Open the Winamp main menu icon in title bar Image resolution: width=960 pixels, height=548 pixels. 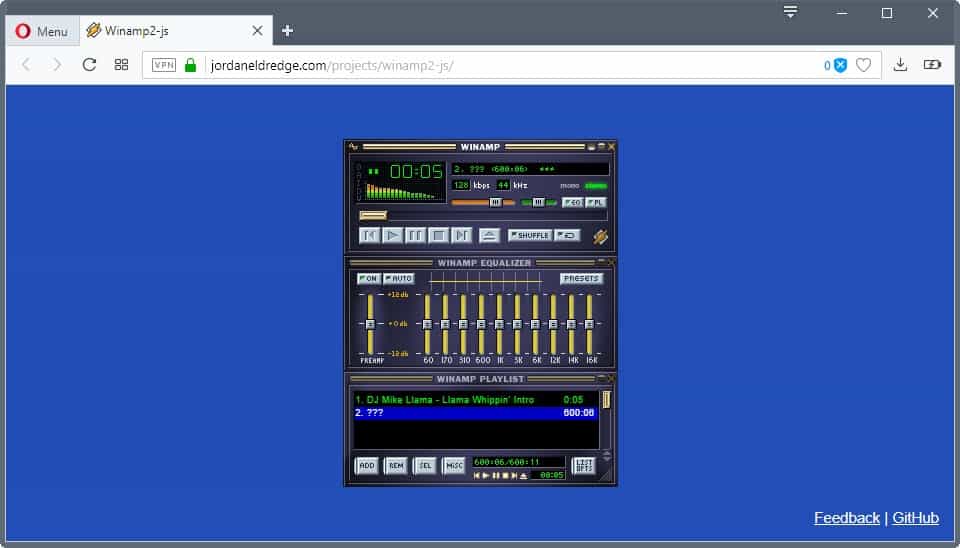[353, 147]
